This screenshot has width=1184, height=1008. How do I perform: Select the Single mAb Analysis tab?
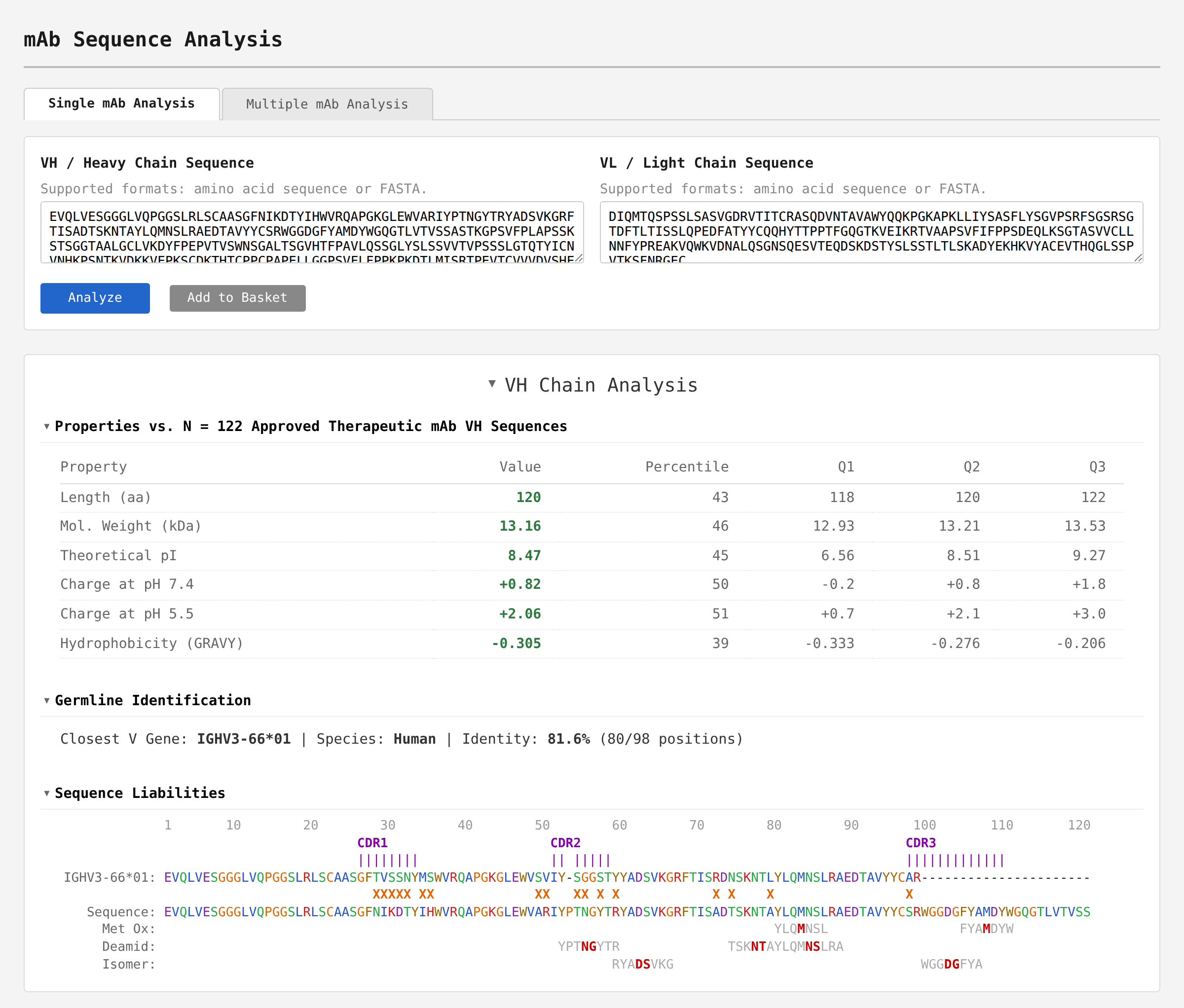coord(121,104)
